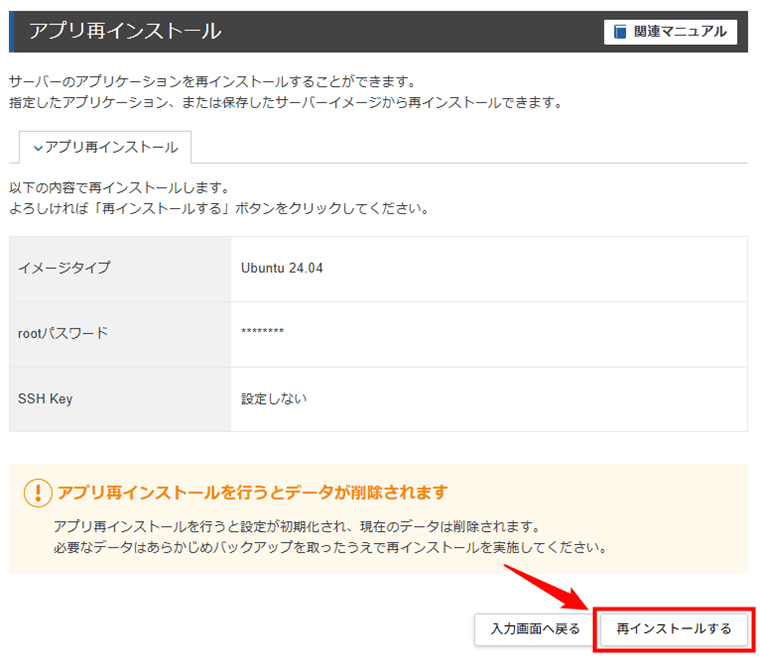Image resolution: width=760 pixels, height=665 pixels.
Task: Click text 以下の内容で再インストールします
Action: [119, 188]
